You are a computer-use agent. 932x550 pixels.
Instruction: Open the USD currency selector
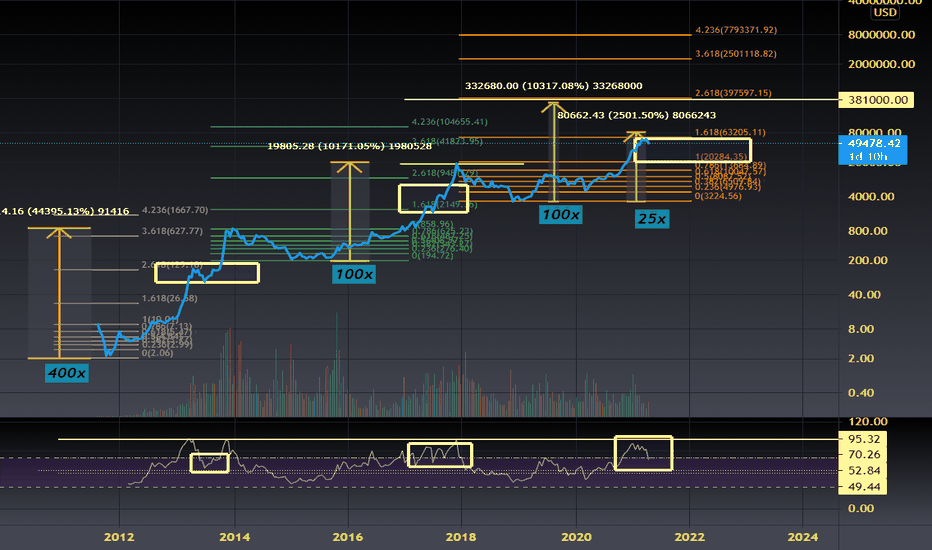885,12
